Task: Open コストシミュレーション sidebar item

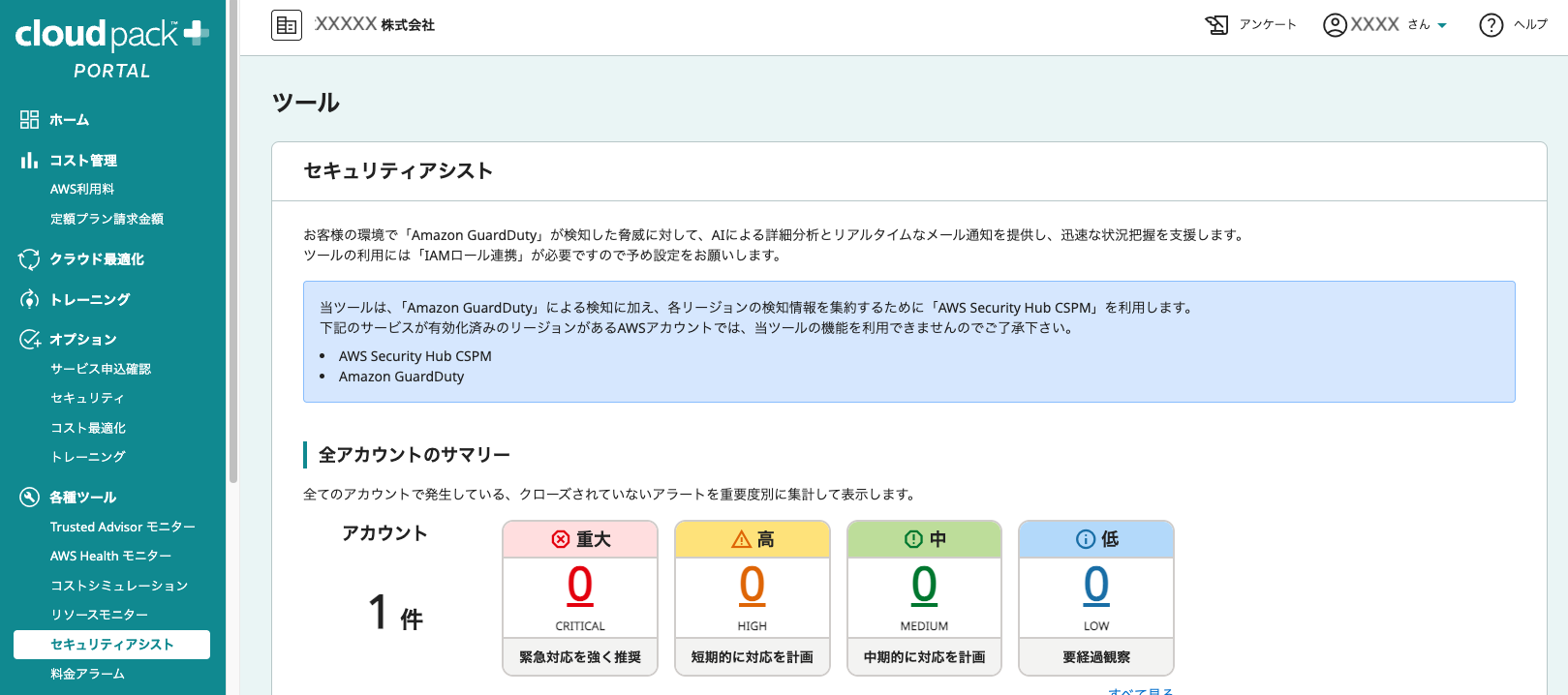Action: (x=119, y=586)
